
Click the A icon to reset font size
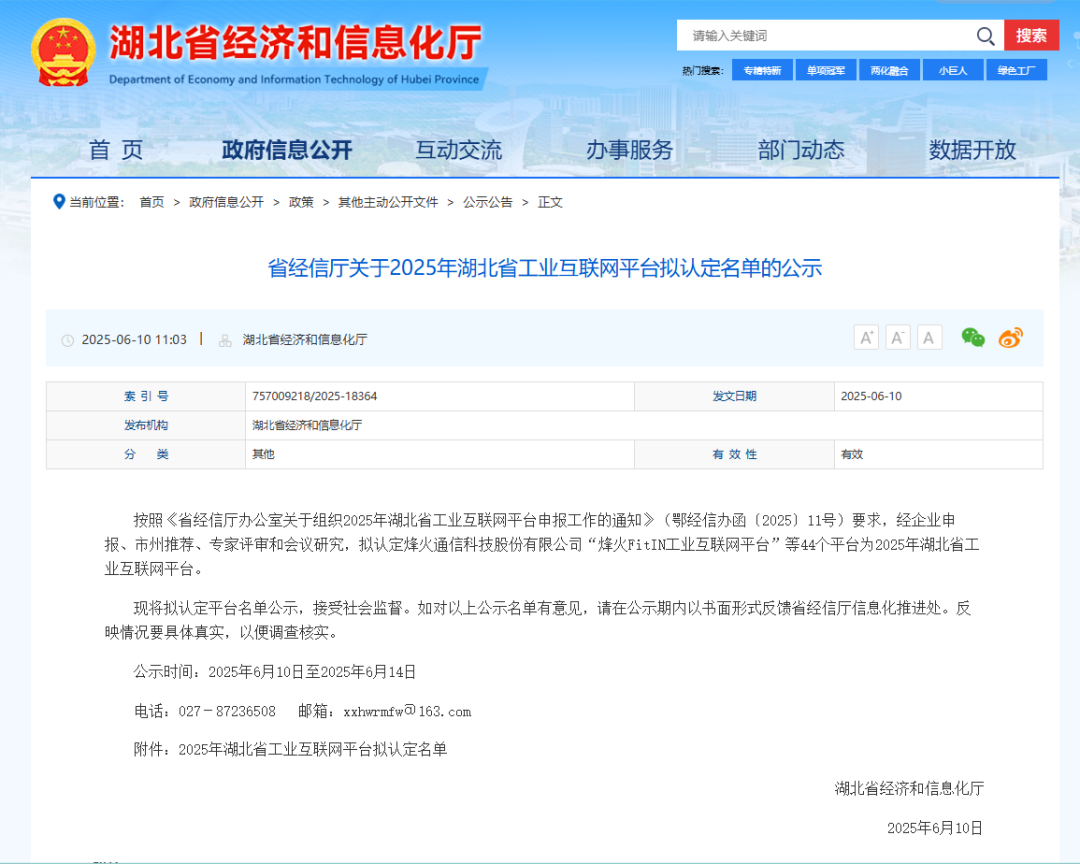pos(929,337)
